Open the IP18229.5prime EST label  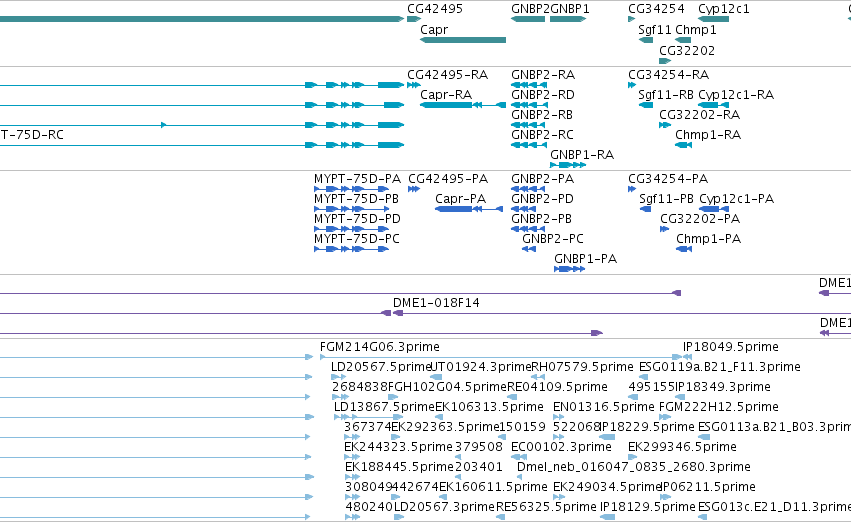[647, 427]
